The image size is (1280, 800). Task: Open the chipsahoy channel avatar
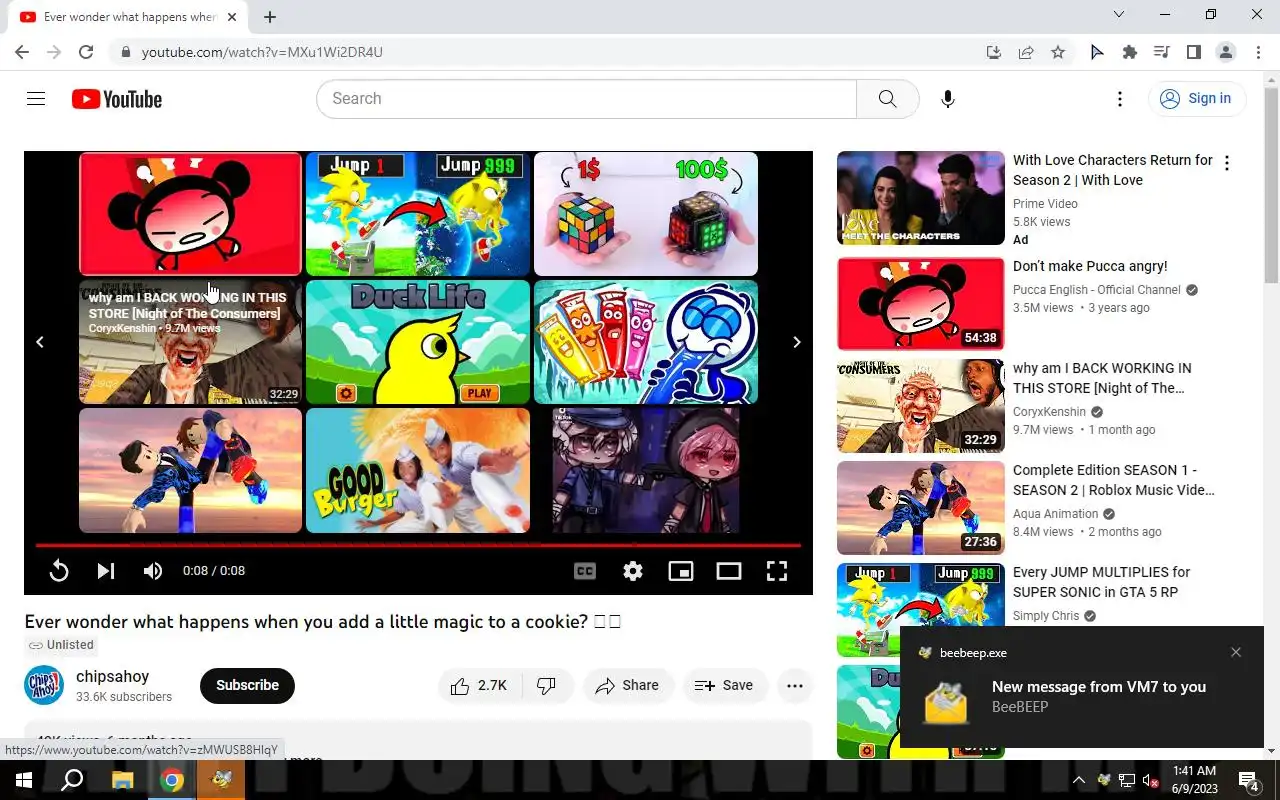tap(44, 685)
